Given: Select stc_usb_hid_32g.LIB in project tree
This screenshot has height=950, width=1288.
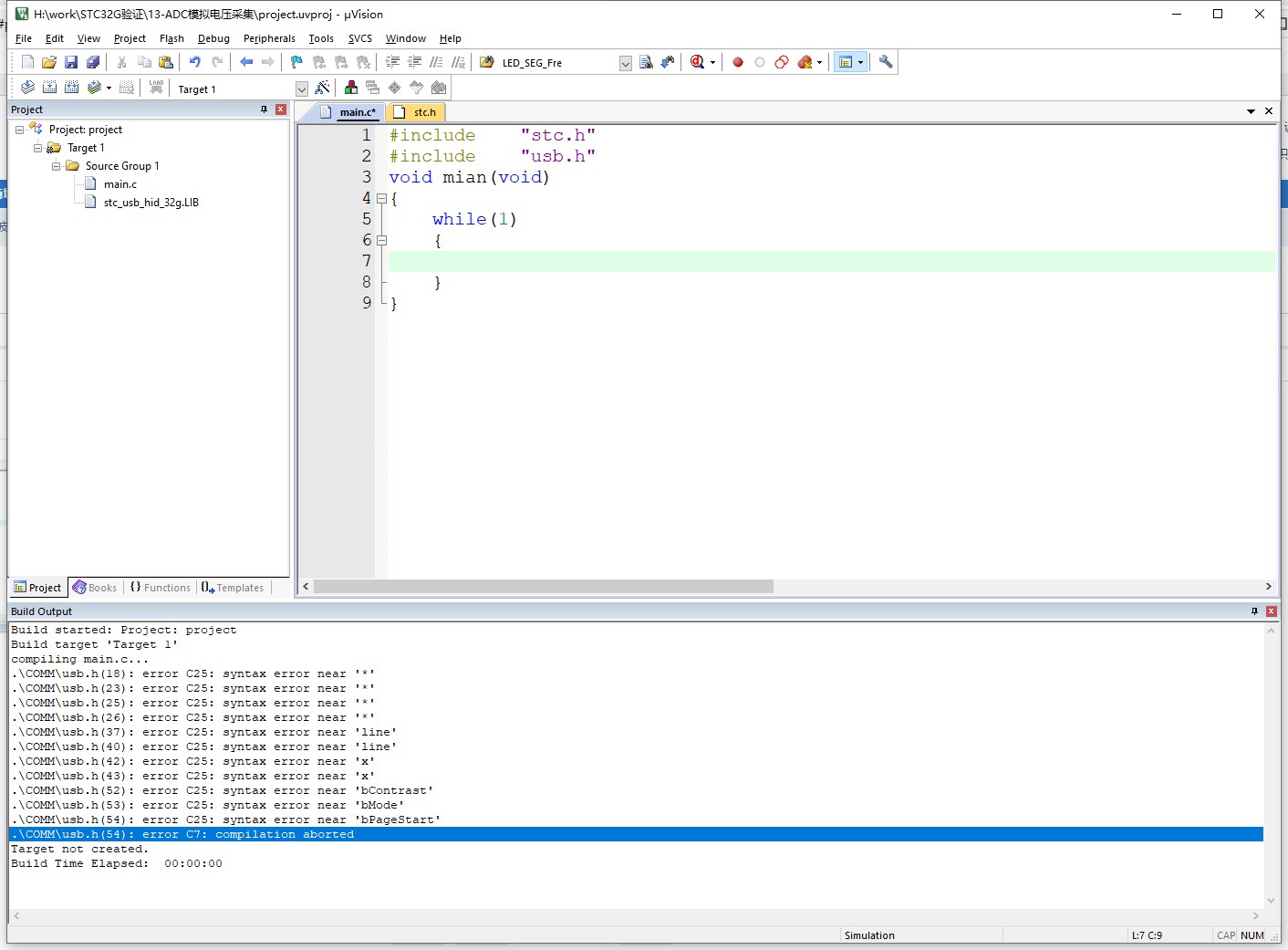Looking at the screenshot, I should click(x=151, y=203).
